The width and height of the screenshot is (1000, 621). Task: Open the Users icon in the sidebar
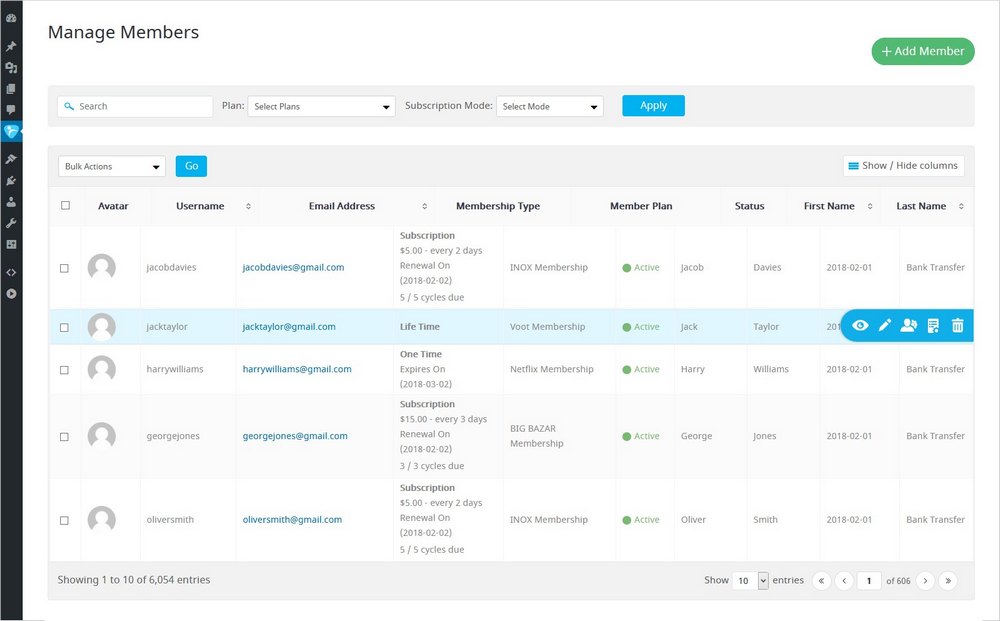(x=11, y=202)
